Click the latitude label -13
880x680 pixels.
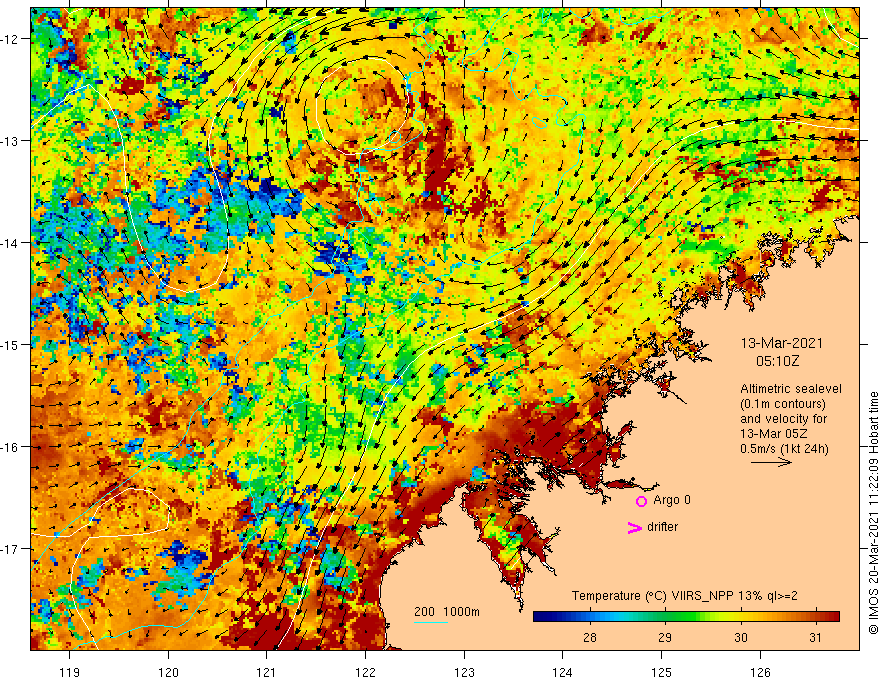[11, 141]
